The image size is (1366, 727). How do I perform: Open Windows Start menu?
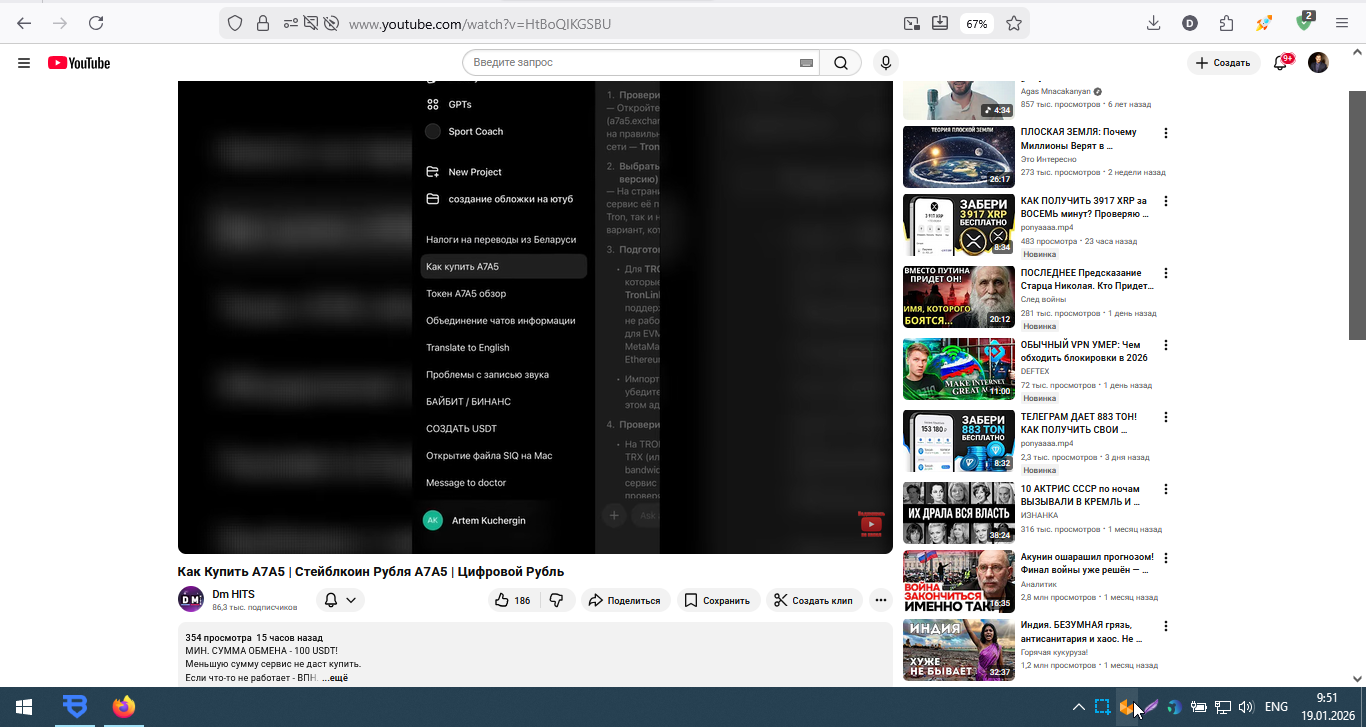24,707
